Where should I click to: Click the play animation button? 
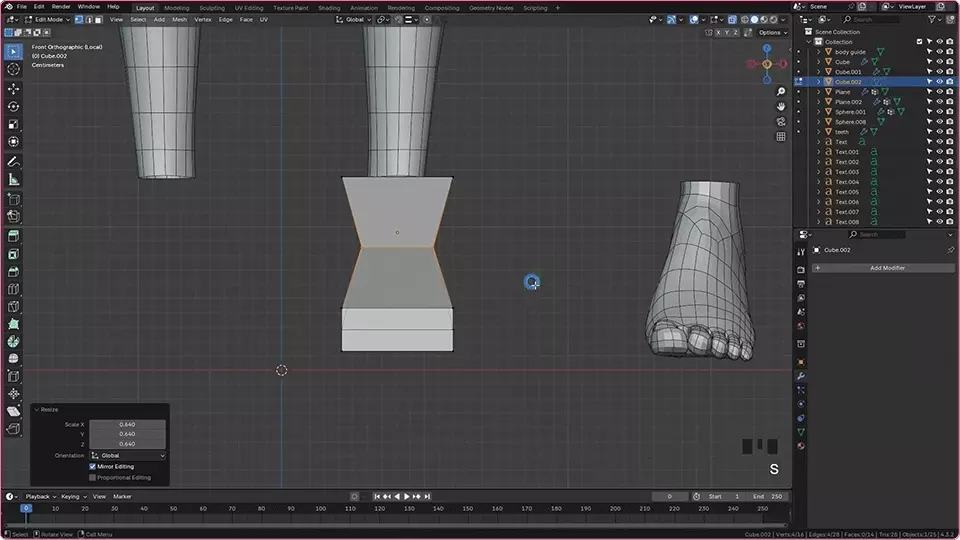[x=407, y=497]
